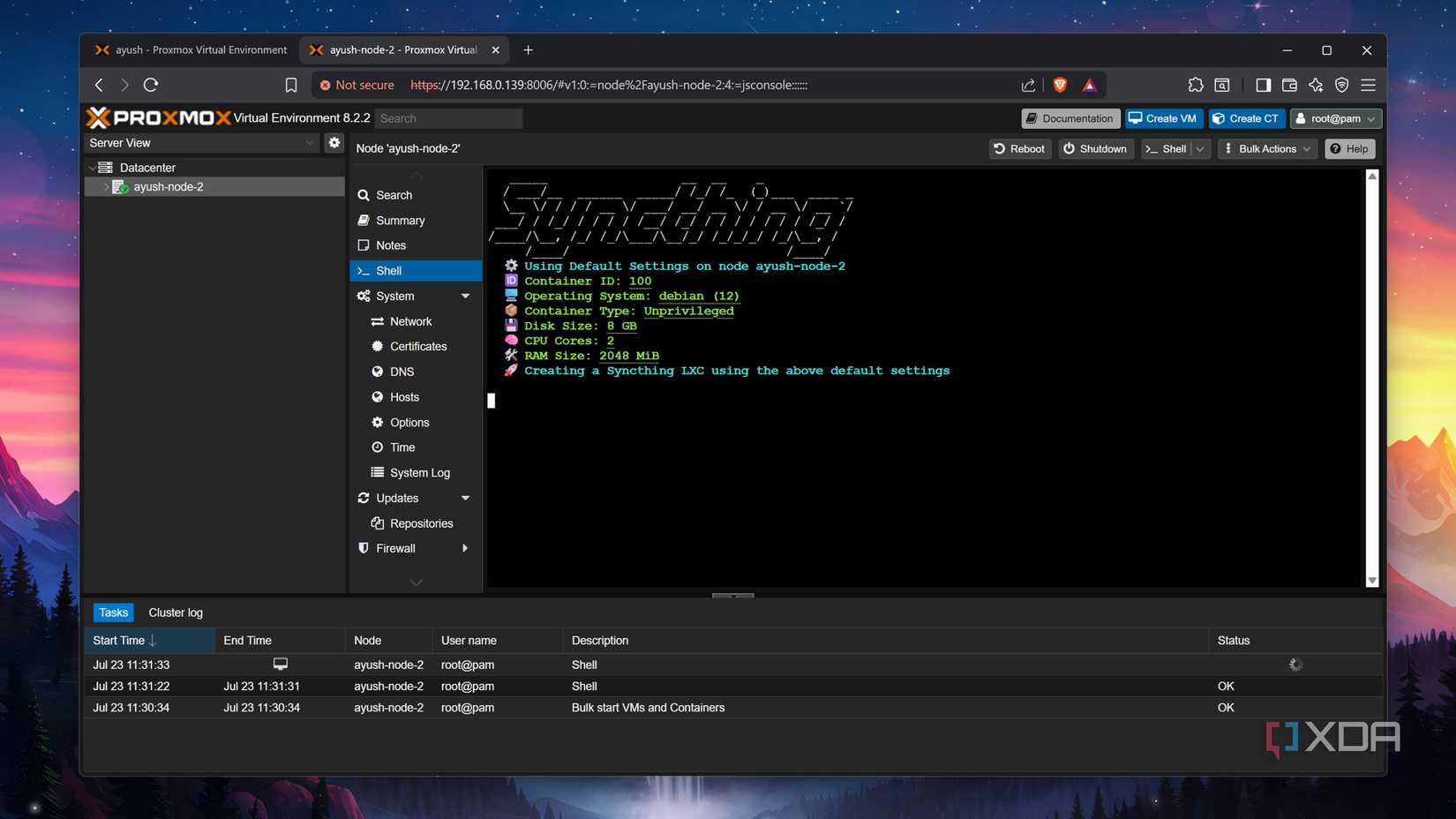
Task: Go back in browser history
Action: [x=99, y=85]
